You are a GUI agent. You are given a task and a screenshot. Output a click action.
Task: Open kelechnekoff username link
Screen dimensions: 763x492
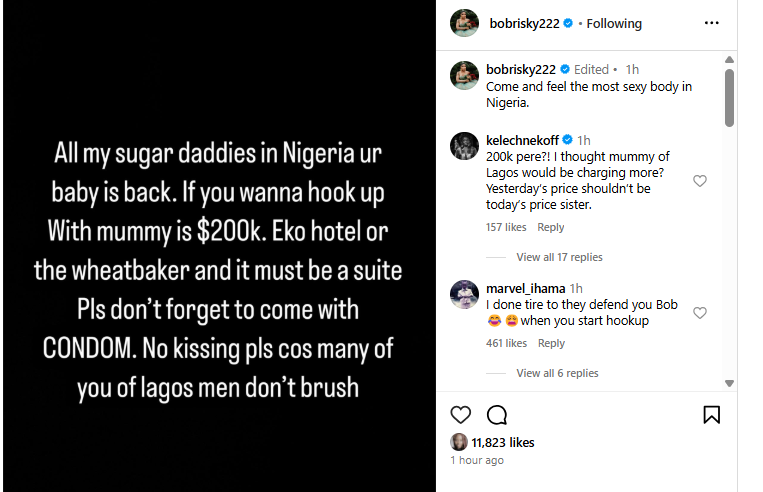tap(521, 140)
